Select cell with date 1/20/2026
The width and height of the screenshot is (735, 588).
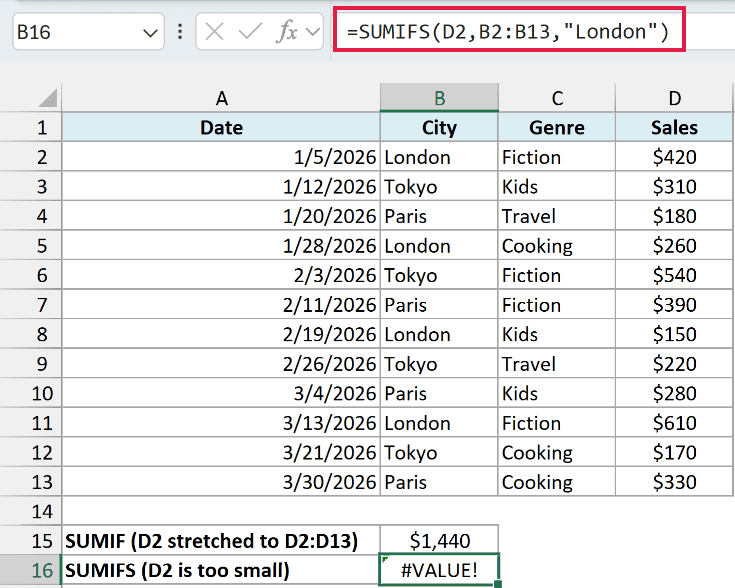click(221, 216)
